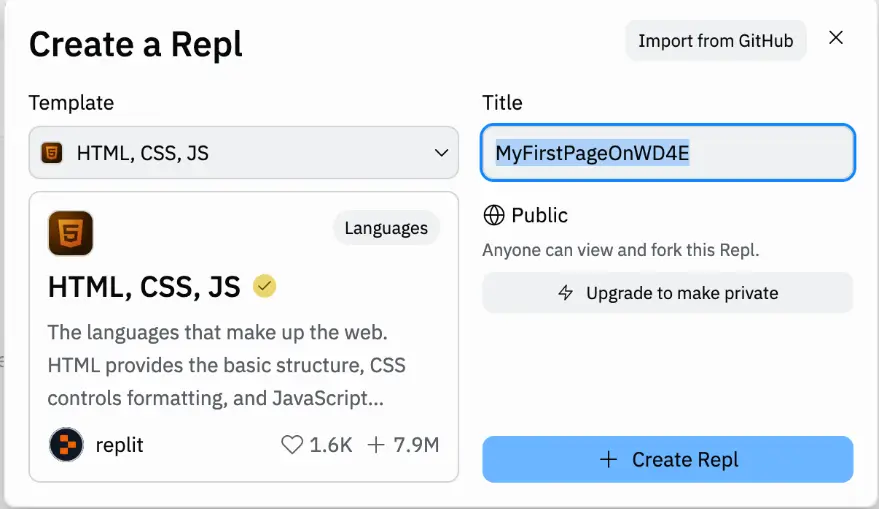Click the HTML5 icon in the Template dropdown
This screenshot has width=879, height=509.
(x=52, y=152)
